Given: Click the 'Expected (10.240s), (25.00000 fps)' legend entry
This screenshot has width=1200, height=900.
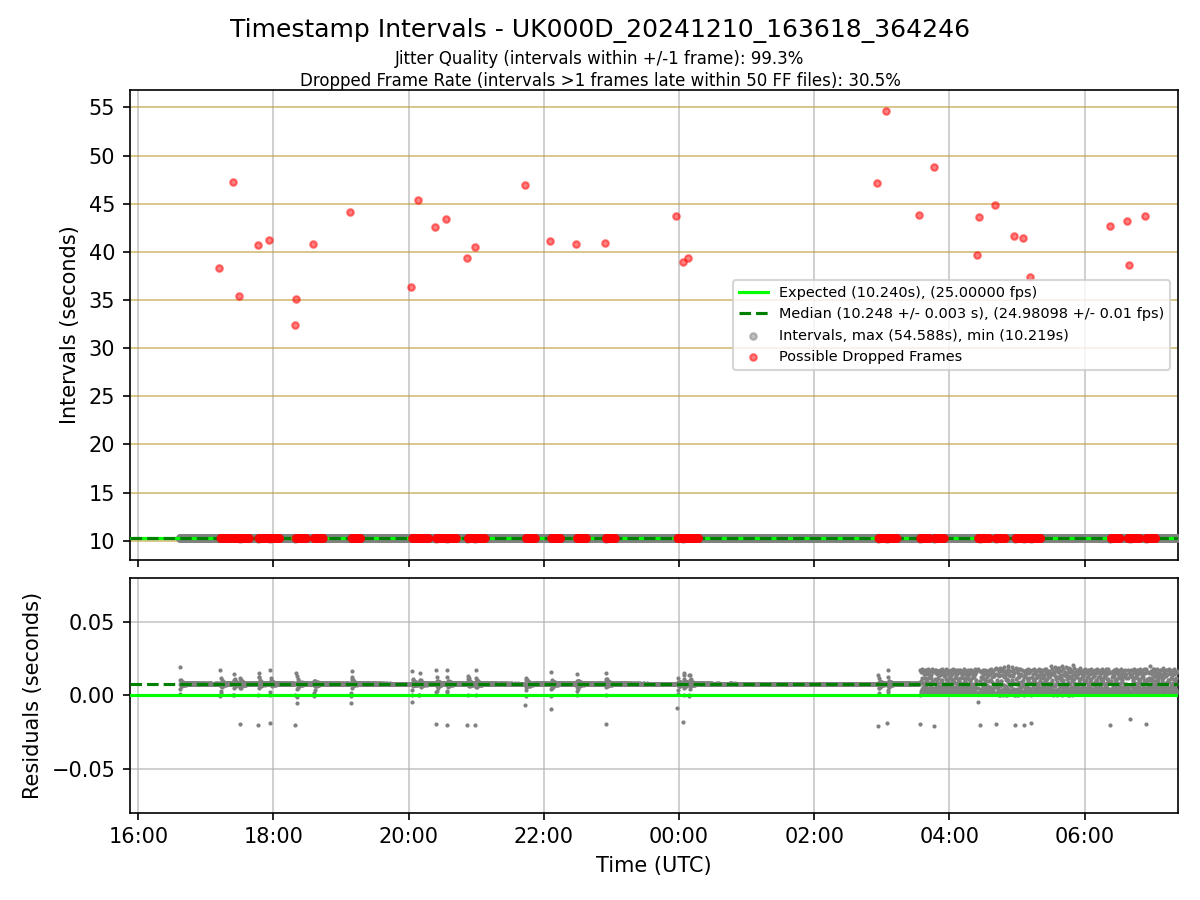Looking at the screenshot, I should point(908,293).
